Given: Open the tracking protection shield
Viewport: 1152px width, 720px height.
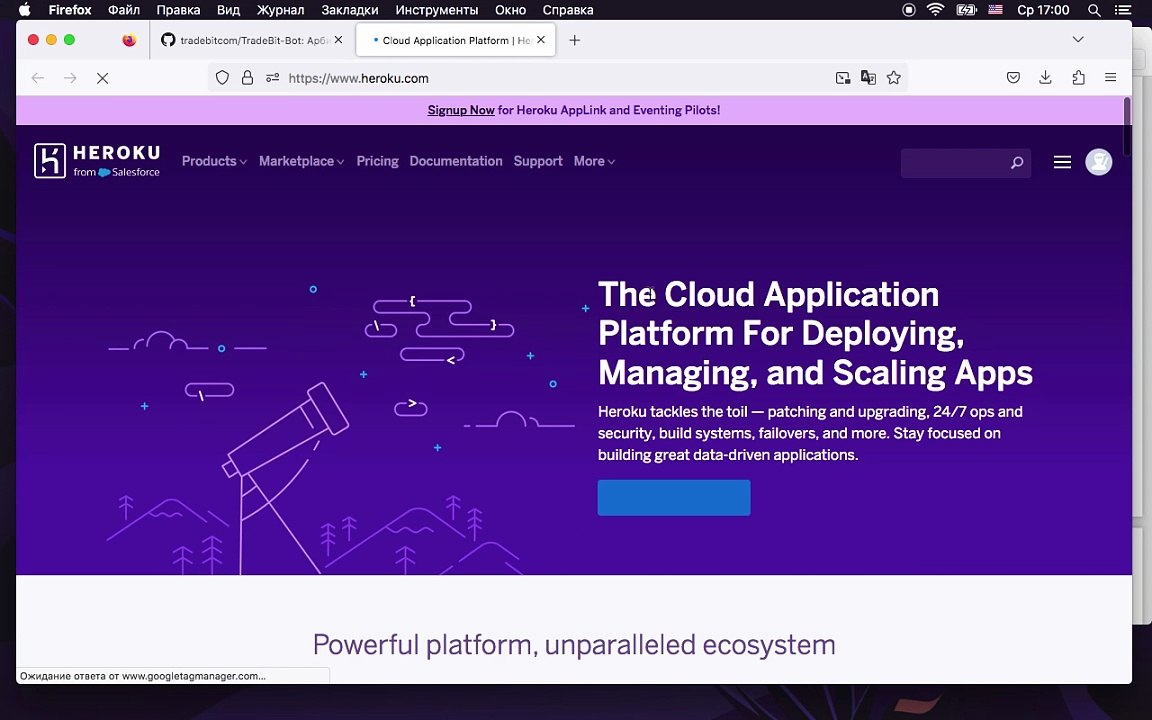Looking at the screenshot, I should click(x=223, y=78).
